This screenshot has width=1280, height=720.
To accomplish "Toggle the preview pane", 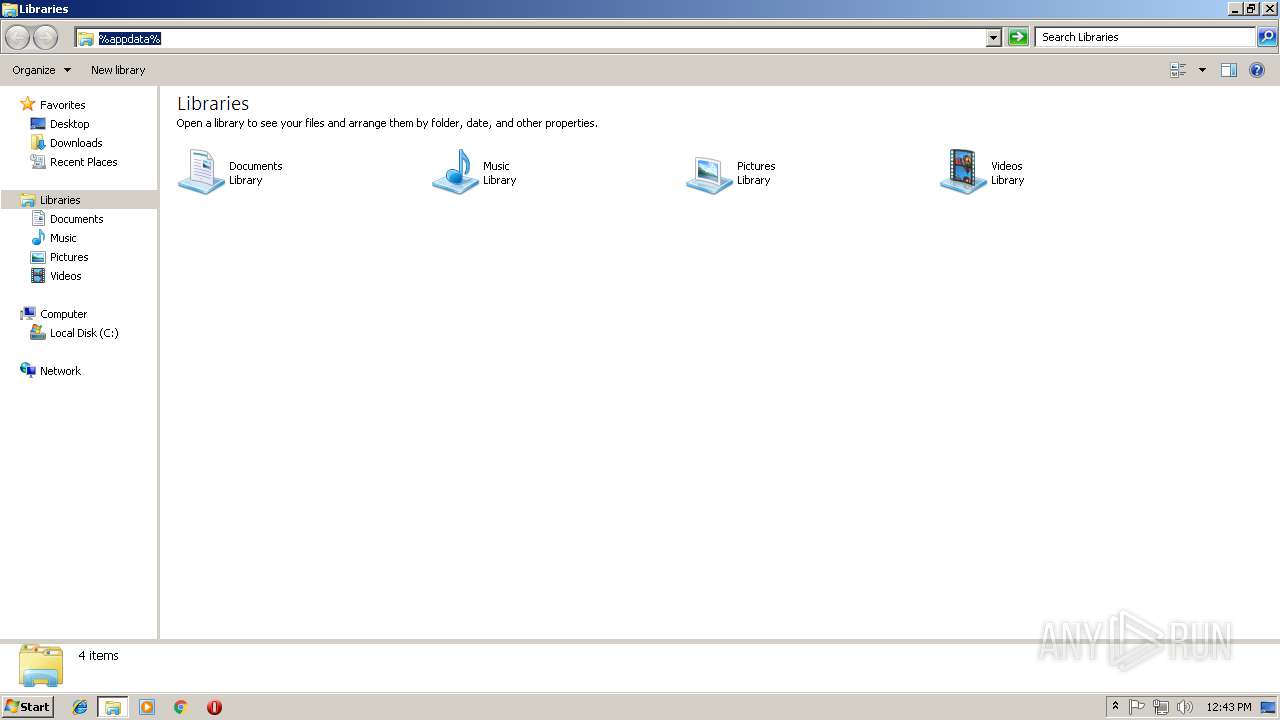I will pos(1229,70).
